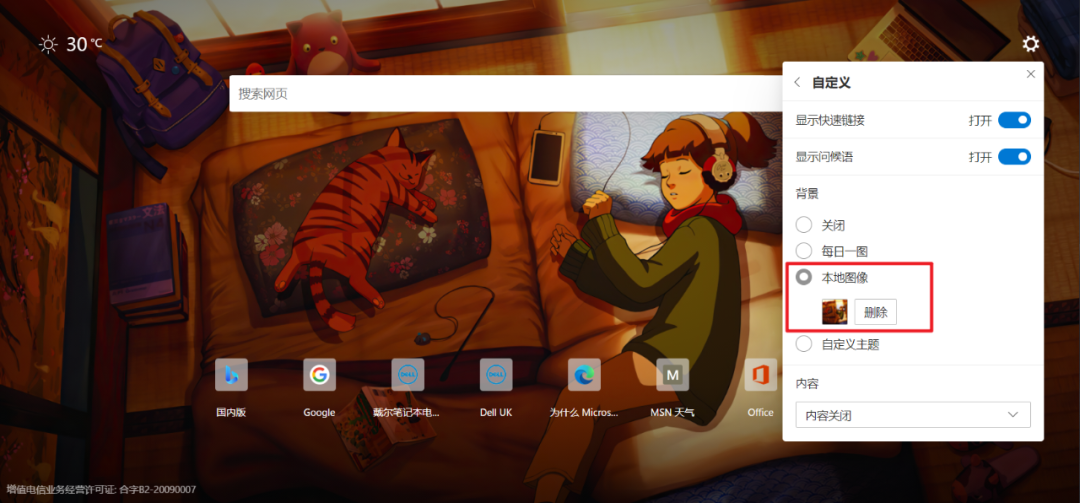Toggle 显示问候语 switch off
The width and height of the screenshot is (1080, 503).
pyautogui.click(x=1014, y=157)
